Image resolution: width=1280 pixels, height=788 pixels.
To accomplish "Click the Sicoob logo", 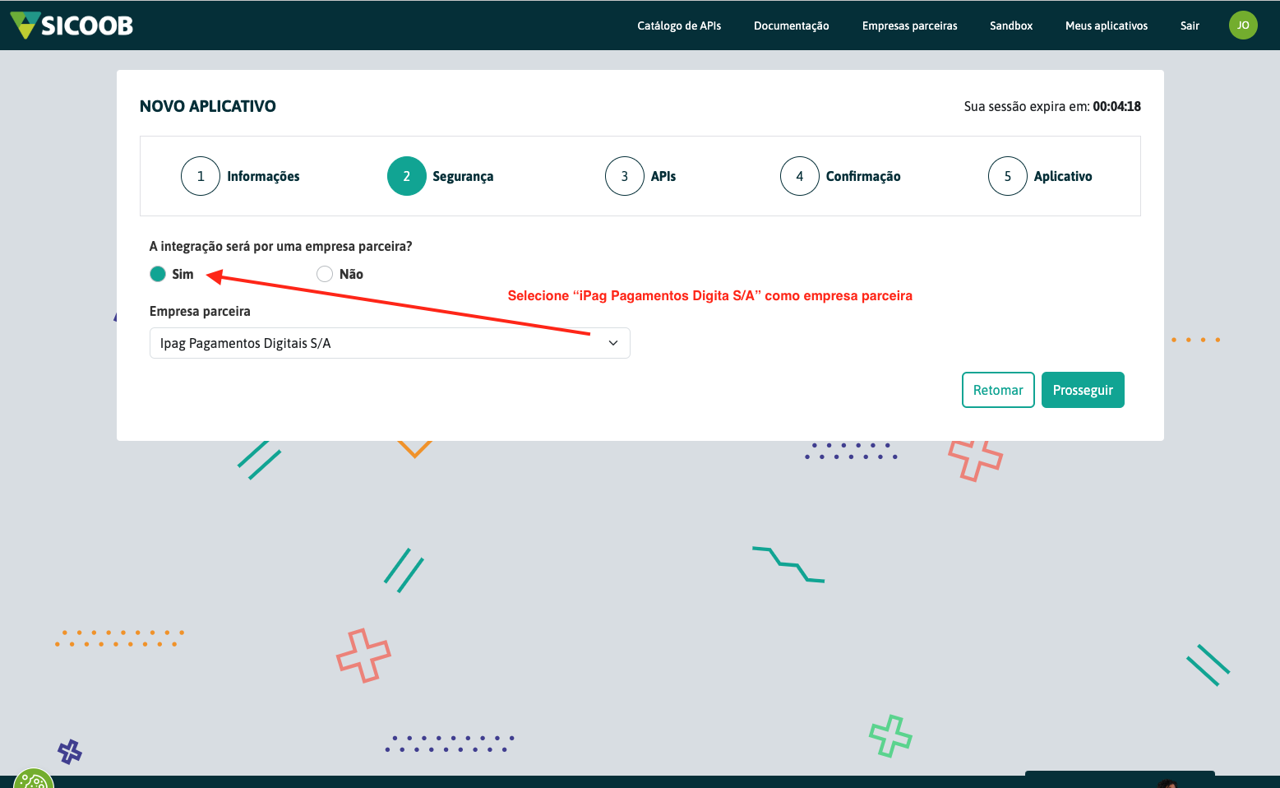I will coord(71,25).
